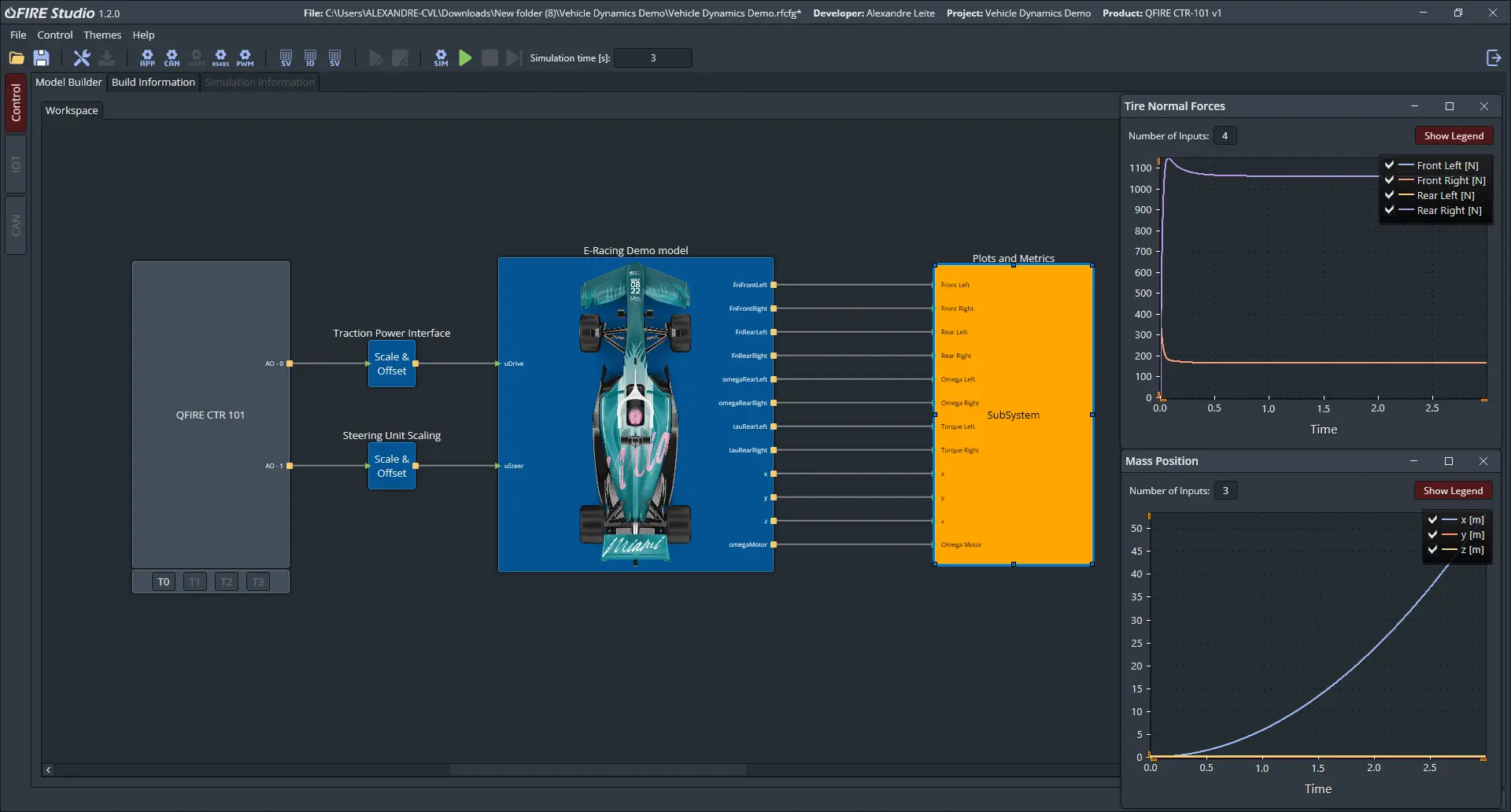Select the orange SubSystem block
This screenshot has width=1511, height=812.
pos(1013,415)
